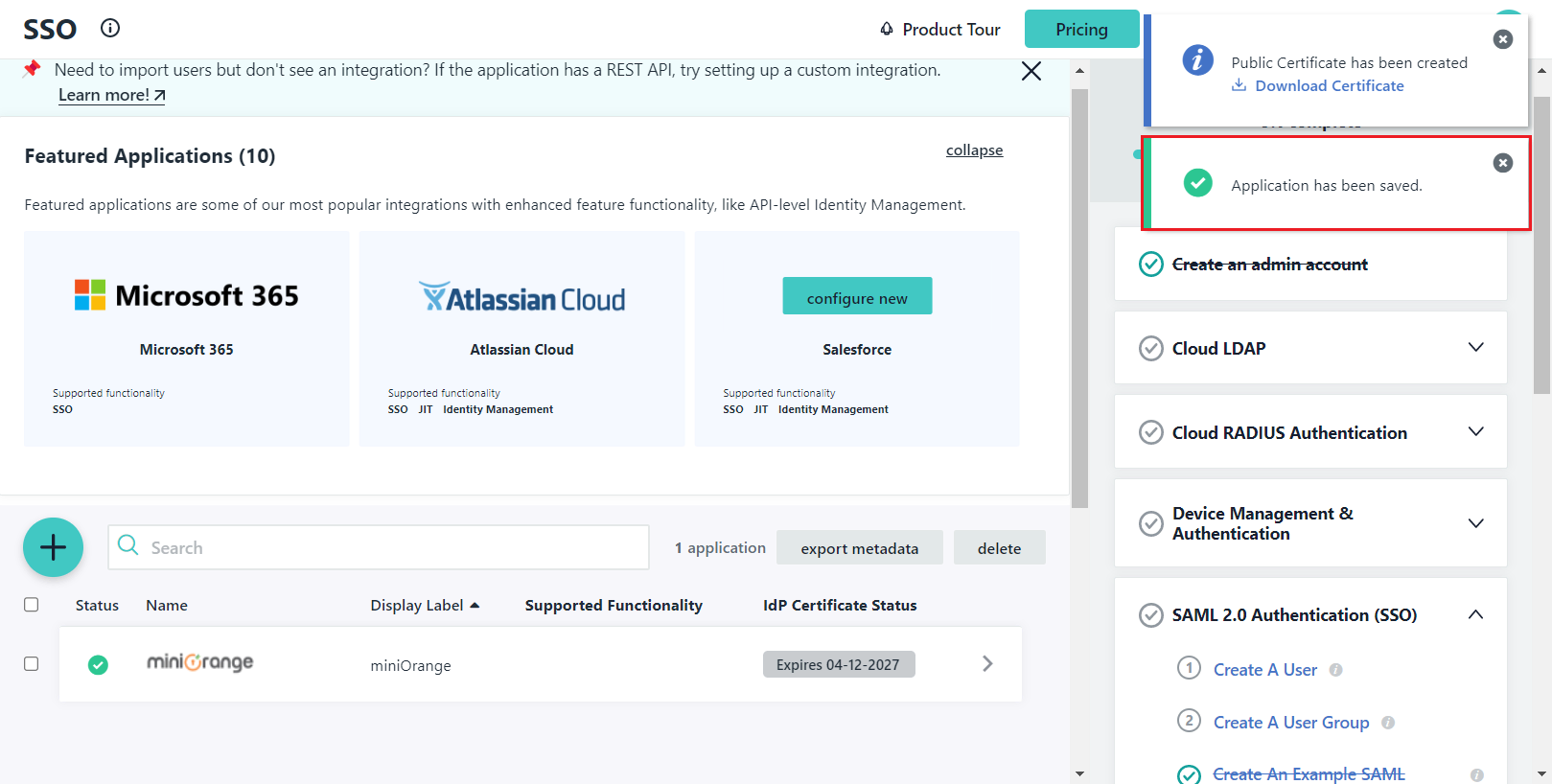Viewport: 1552px width, 784px height.
Task: Open the Pricing page
Action: (x=1081, y=29)
